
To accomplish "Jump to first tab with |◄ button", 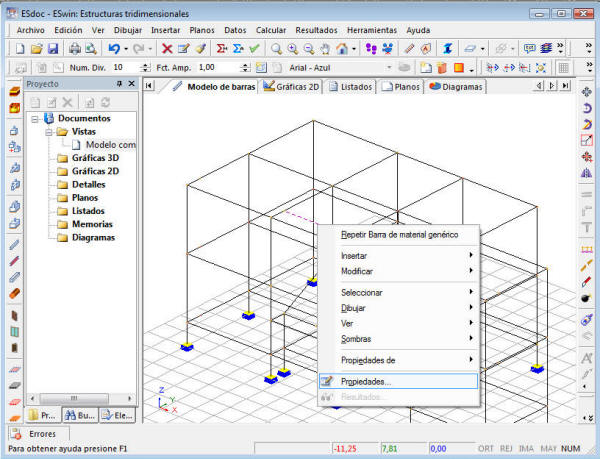I will pos(149,86).
